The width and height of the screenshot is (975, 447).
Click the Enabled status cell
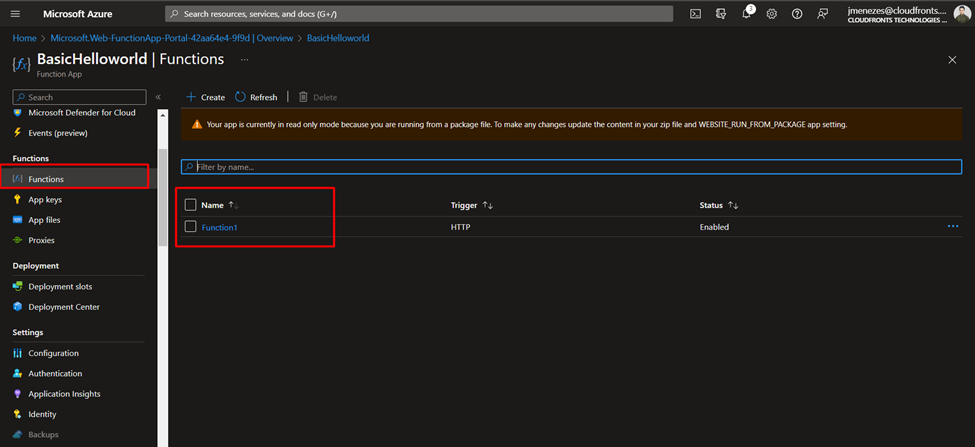[714, 227]
